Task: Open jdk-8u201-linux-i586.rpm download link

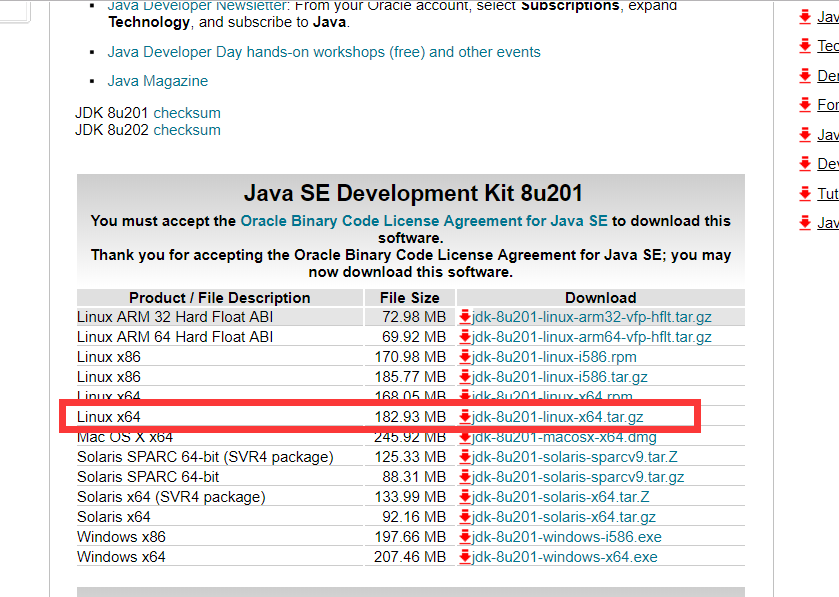Action: click(554, 357)
